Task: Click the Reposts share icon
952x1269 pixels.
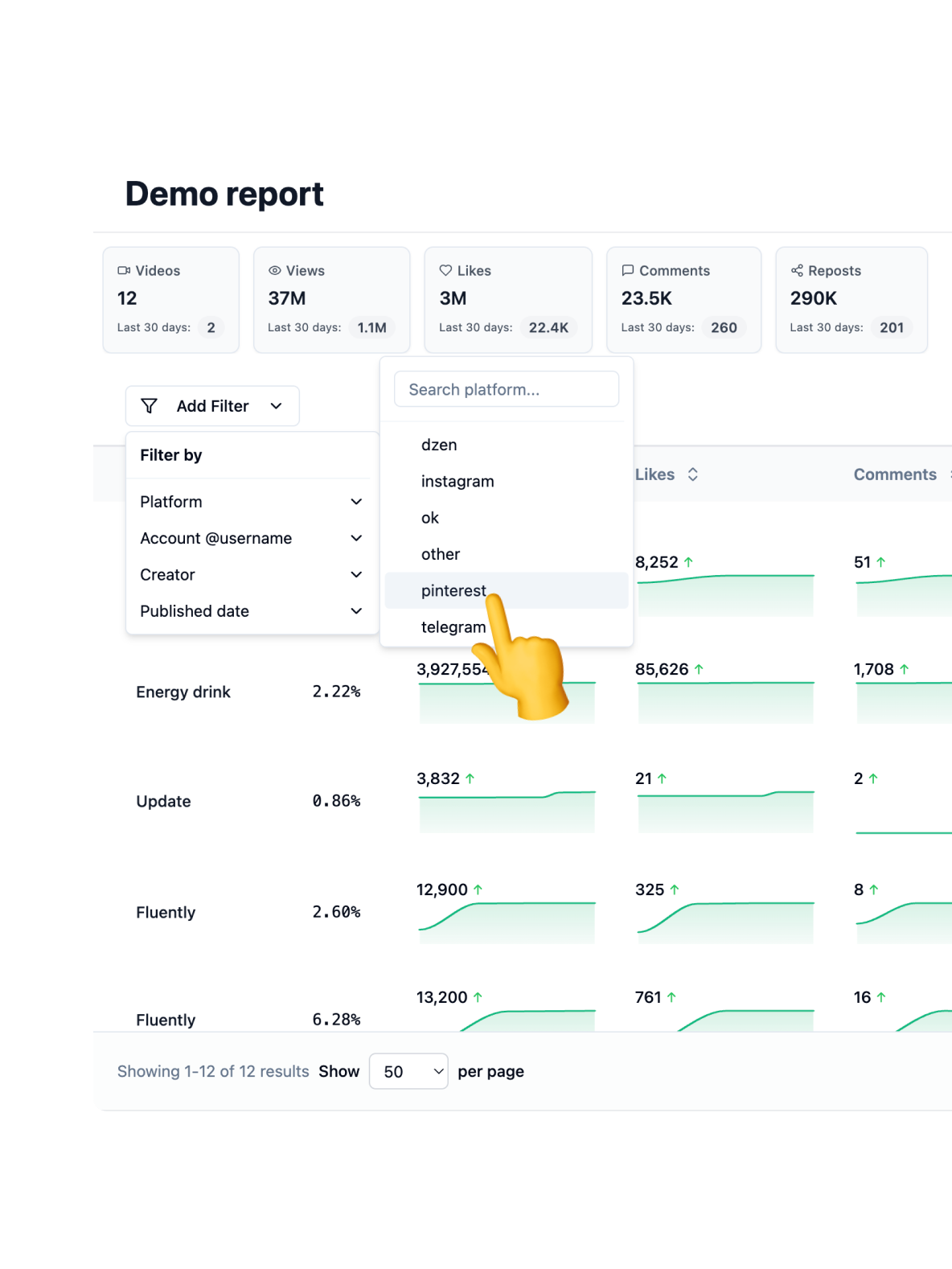Action: coord(797,270)
